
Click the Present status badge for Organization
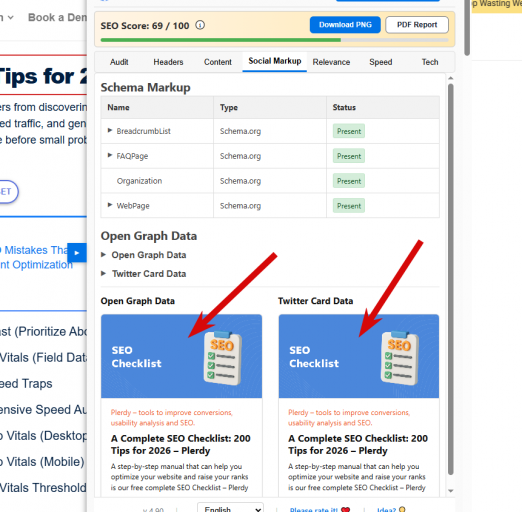pos(349,181)
